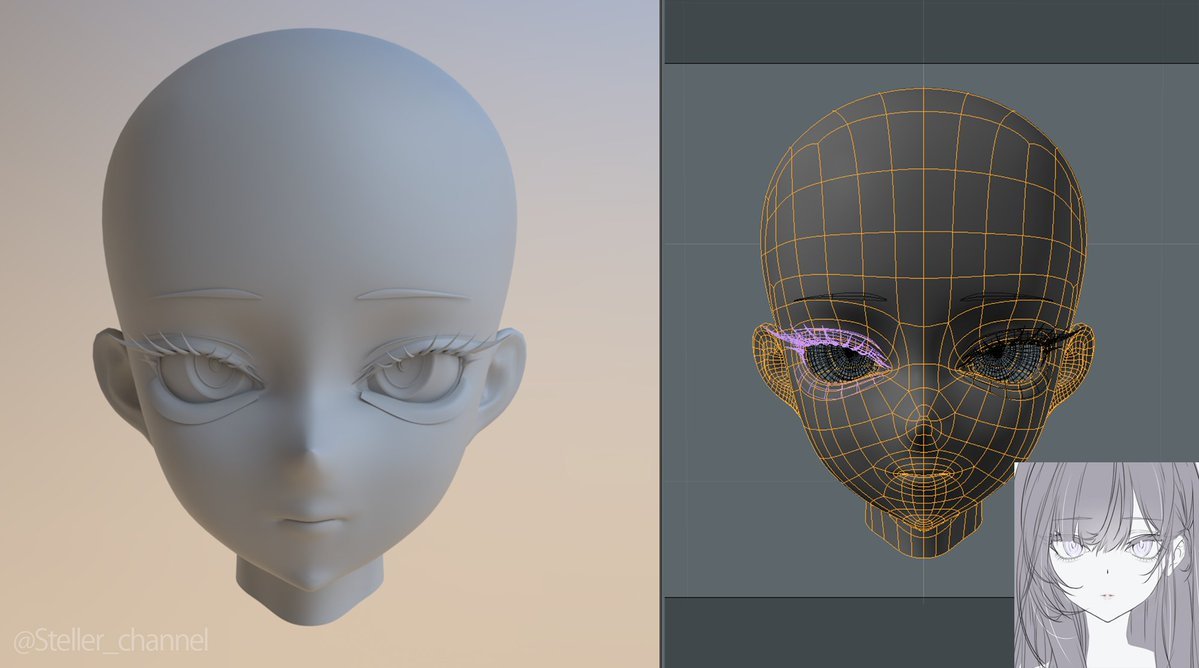
Task: Click the wireframe eye without purple highlight
Action: coord(1005,355)
